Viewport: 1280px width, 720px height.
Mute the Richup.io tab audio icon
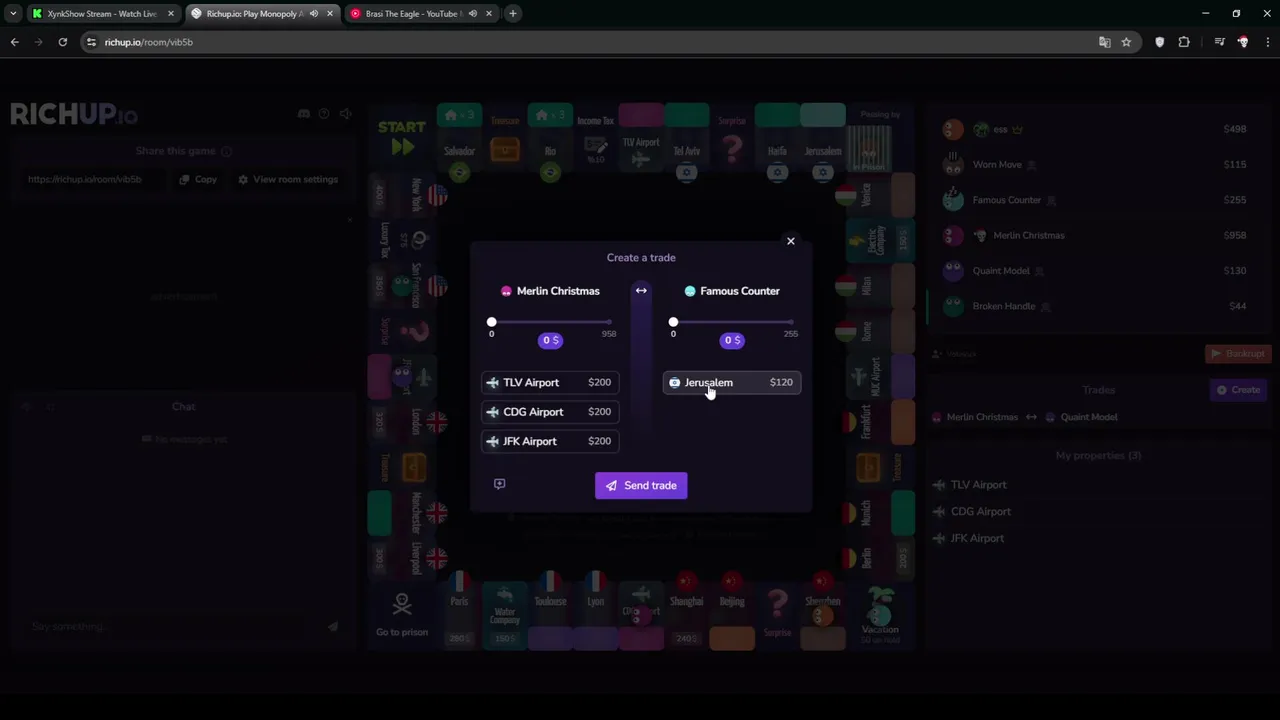[314, 14]
